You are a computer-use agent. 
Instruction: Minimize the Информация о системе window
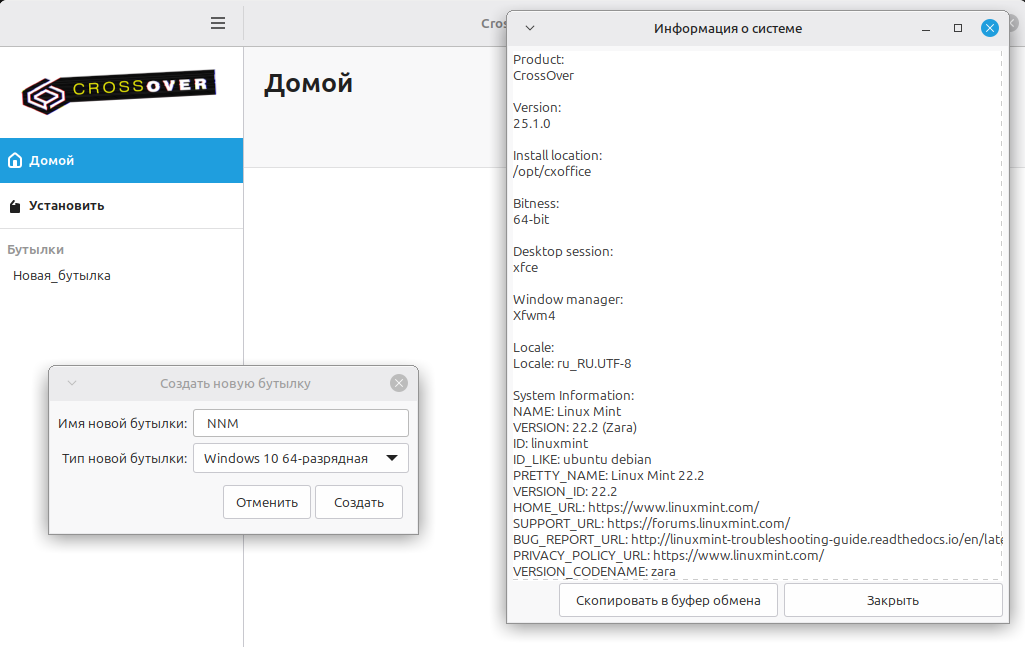pos(926,29)
